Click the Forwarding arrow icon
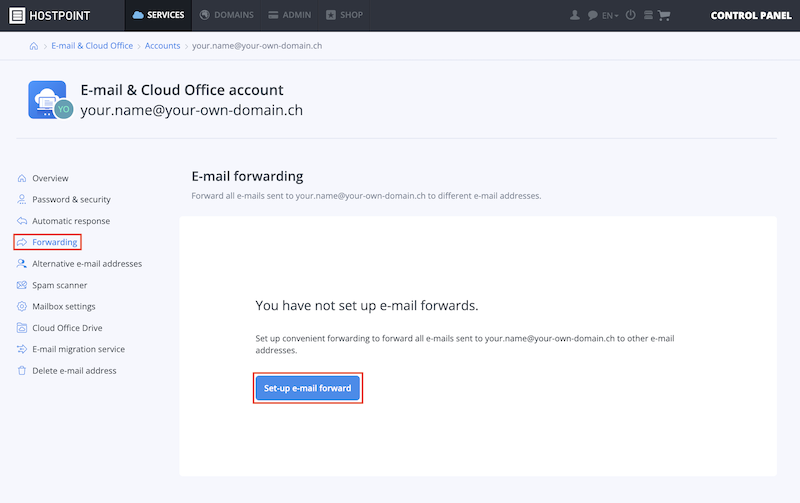 click(21, 242)
